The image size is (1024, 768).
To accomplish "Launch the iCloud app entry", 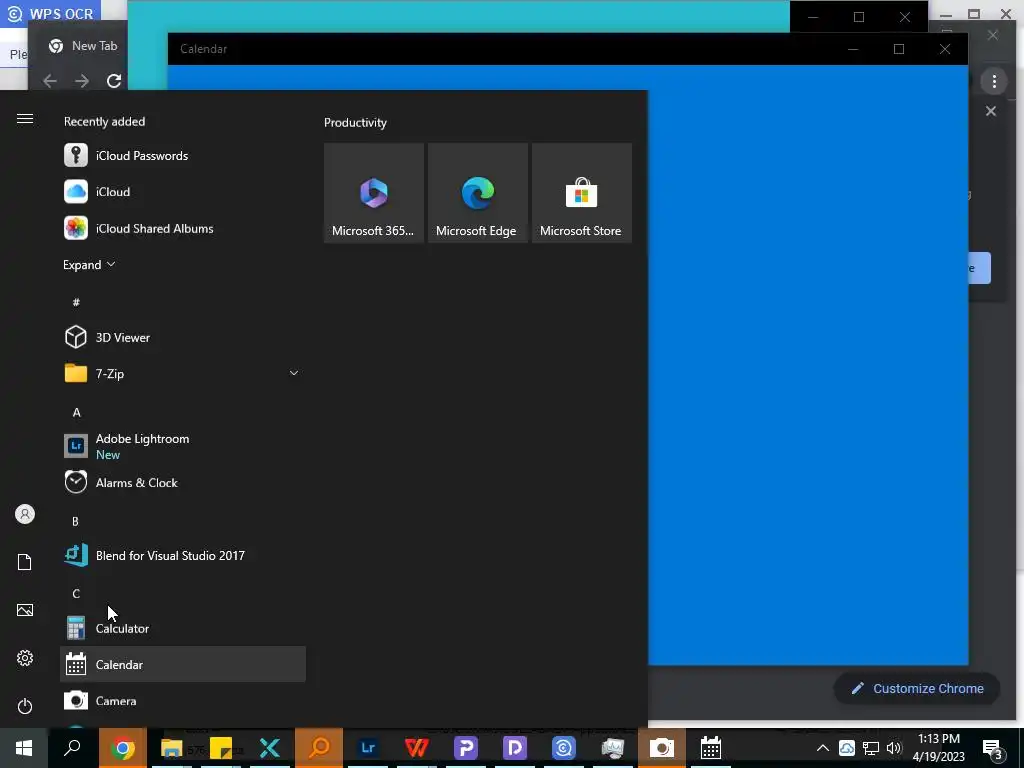I will [x=183, y=191].
